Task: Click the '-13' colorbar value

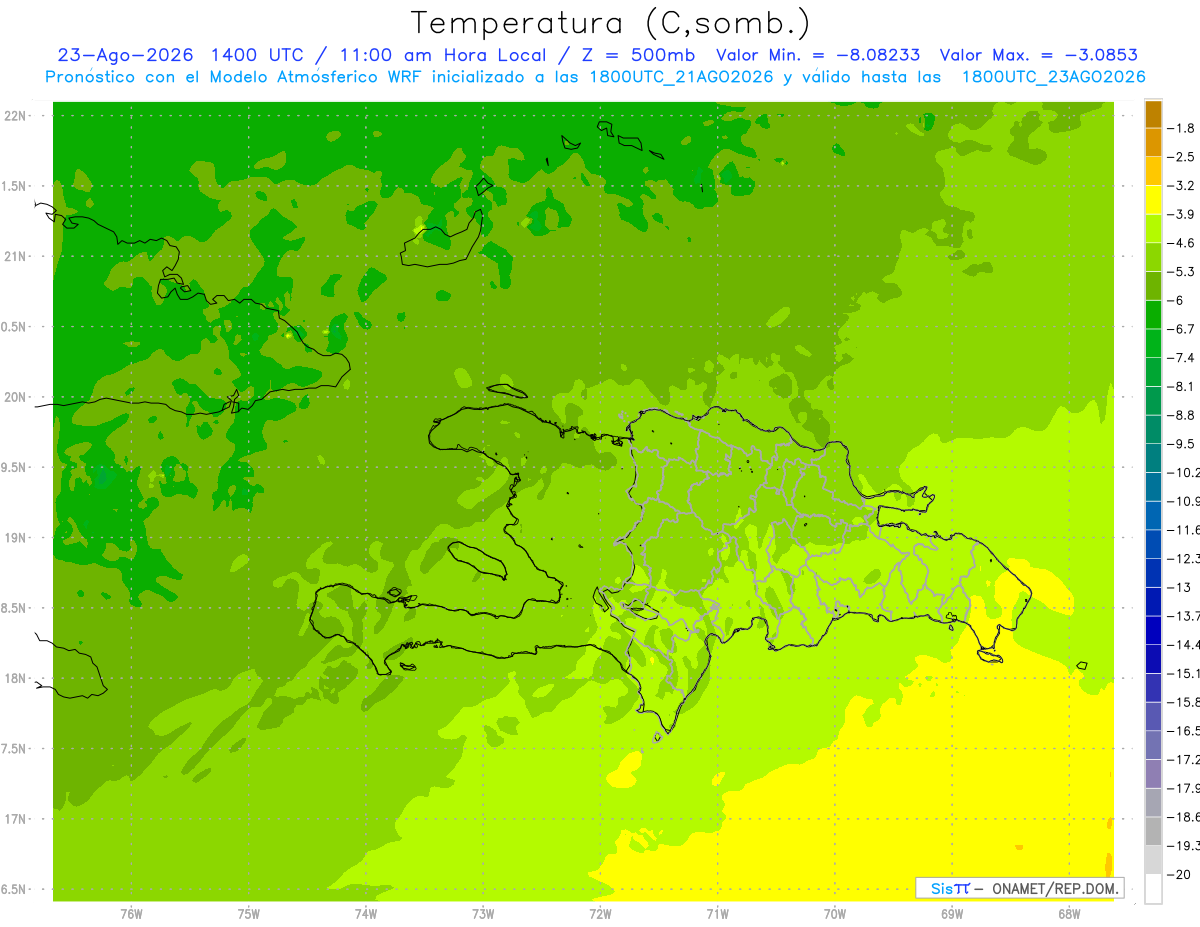Action: tap(1180, 587)
